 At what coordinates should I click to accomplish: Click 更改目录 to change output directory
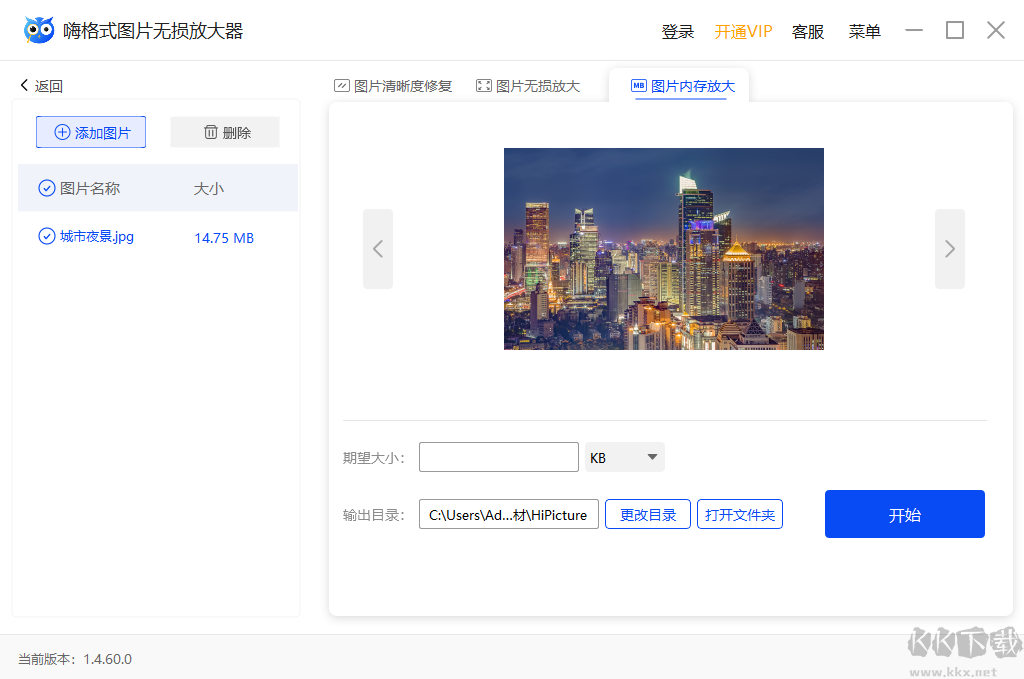(647, 513)
